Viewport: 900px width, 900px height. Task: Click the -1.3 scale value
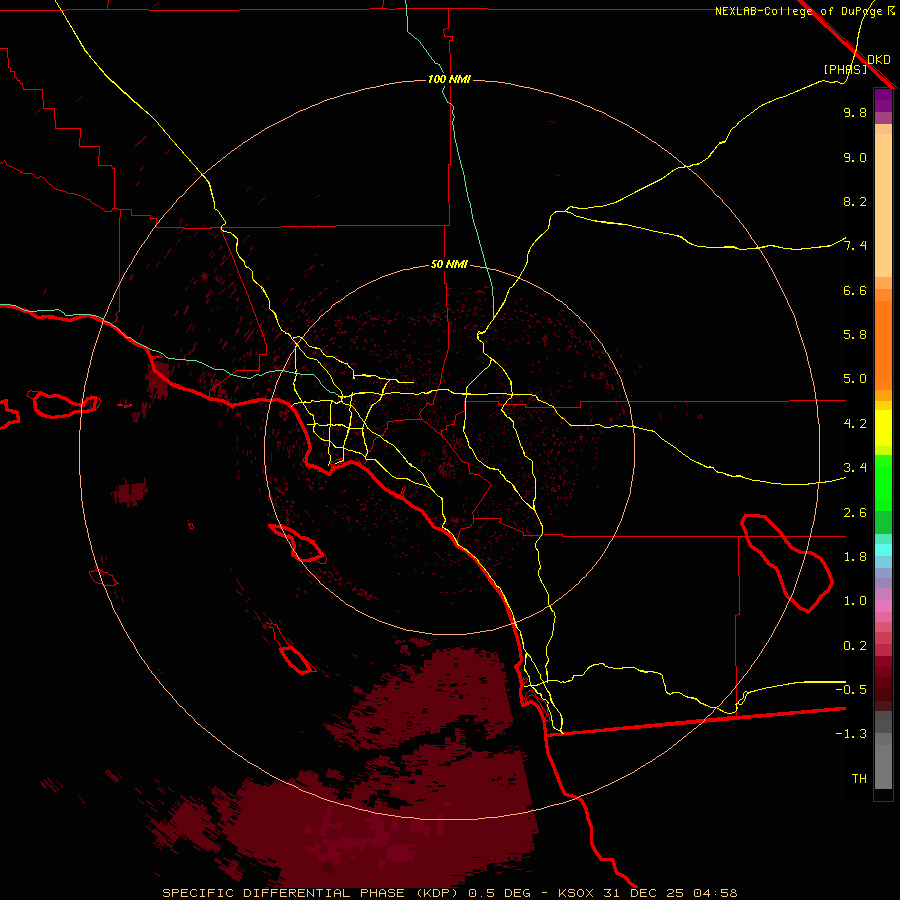point(851,734)
